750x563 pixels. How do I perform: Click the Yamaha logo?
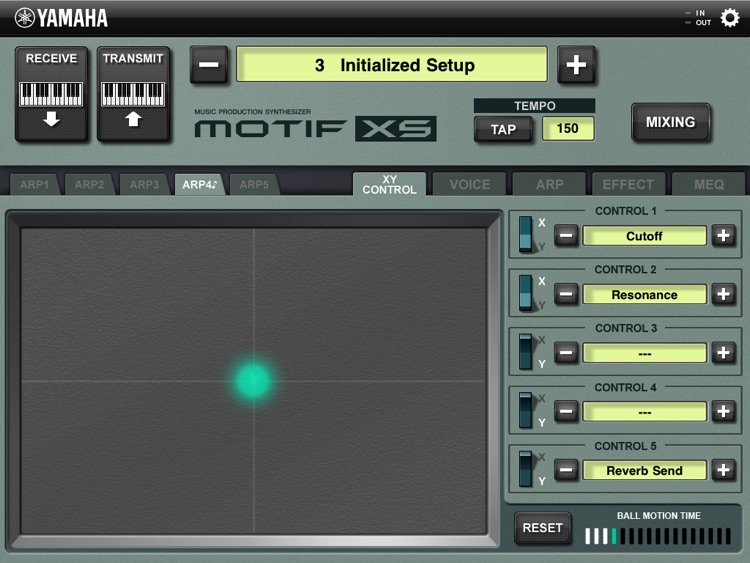click(x=61, y=18)
